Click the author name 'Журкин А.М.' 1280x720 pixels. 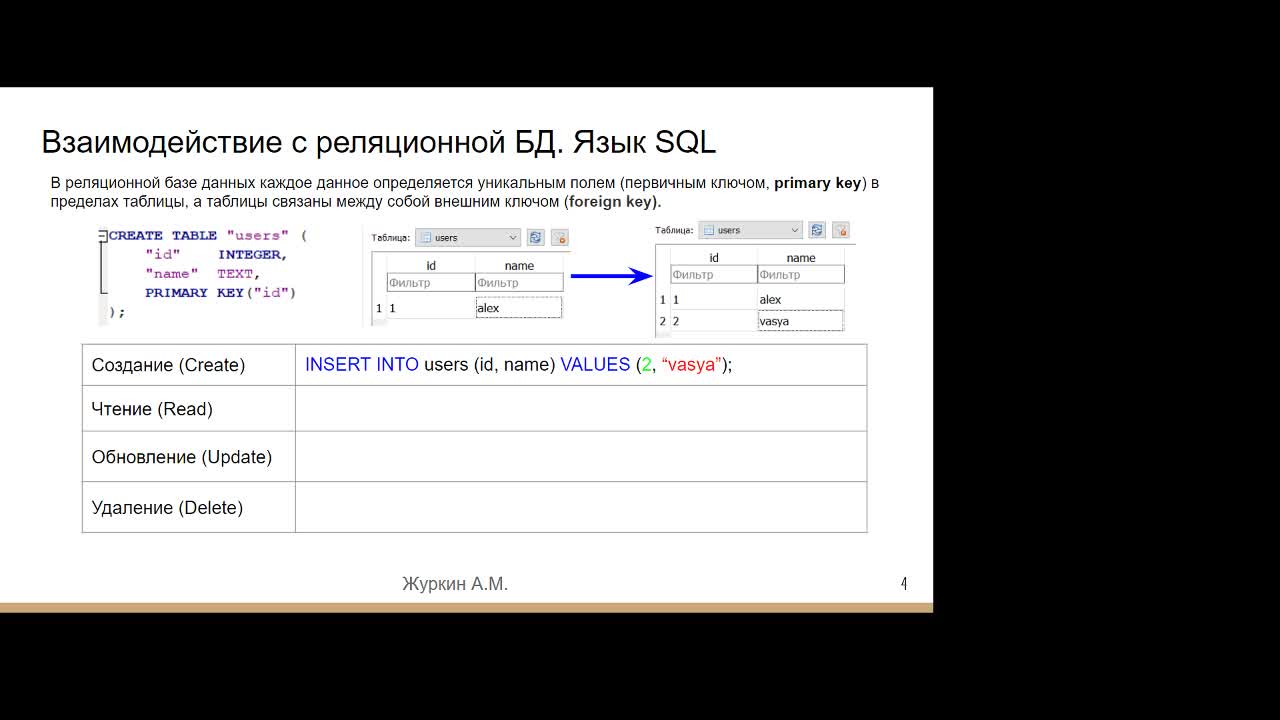[455, 584]
